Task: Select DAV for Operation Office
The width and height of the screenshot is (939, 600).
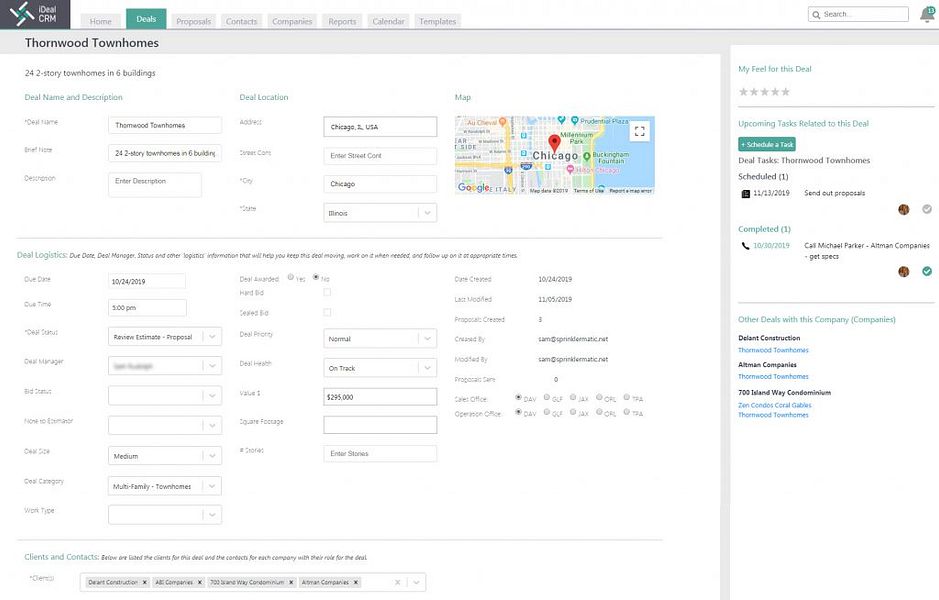Action: pyautogui.click(x=518, y=412)
